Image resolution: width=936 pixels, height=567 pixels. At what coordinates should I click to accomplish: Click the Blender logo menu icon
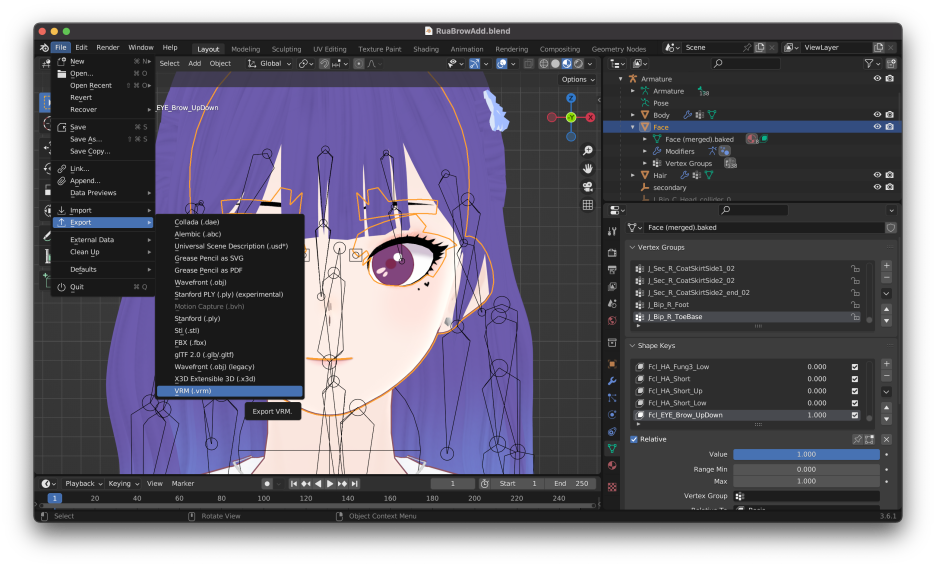pyautogui.click(x=44, y=48)
